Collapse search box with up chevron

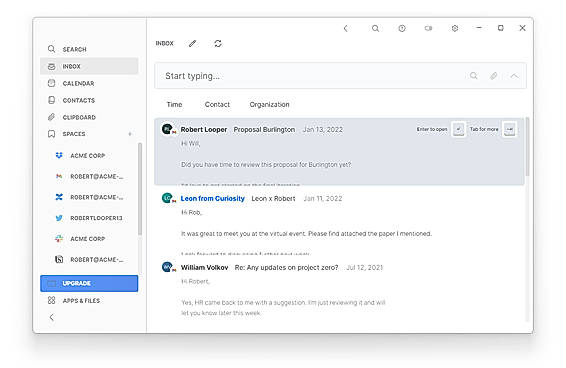pyautogui.click(x=514, y=76)
